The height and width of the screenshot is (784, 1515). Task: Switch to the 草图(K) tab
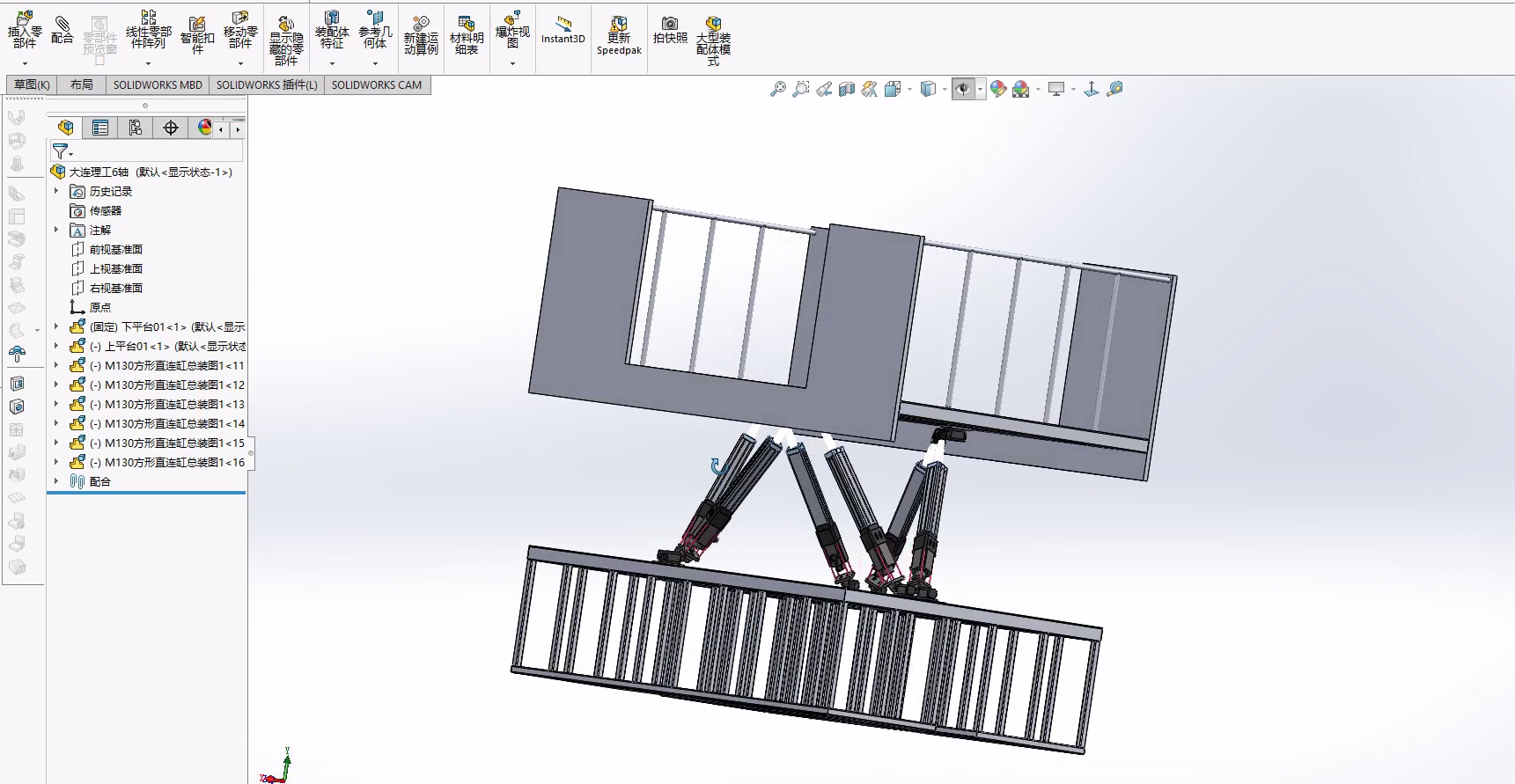point(32,84)
